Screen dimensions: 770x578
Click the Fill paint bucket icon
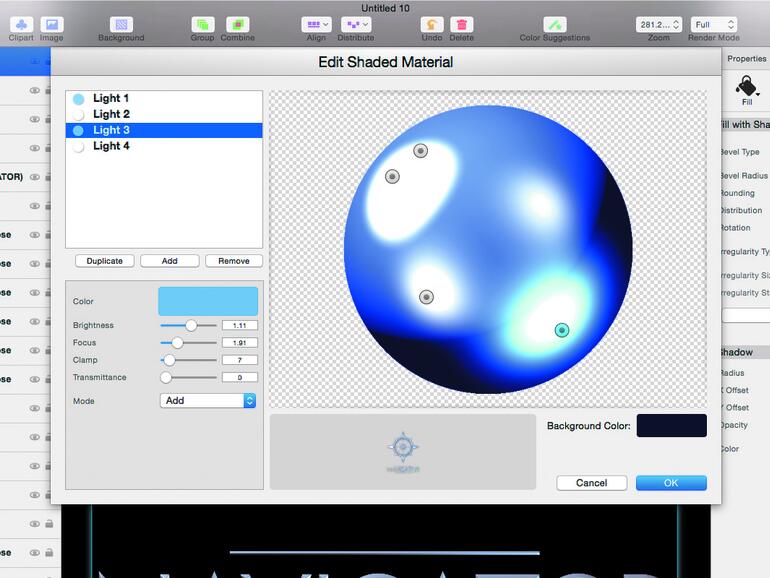747,87
